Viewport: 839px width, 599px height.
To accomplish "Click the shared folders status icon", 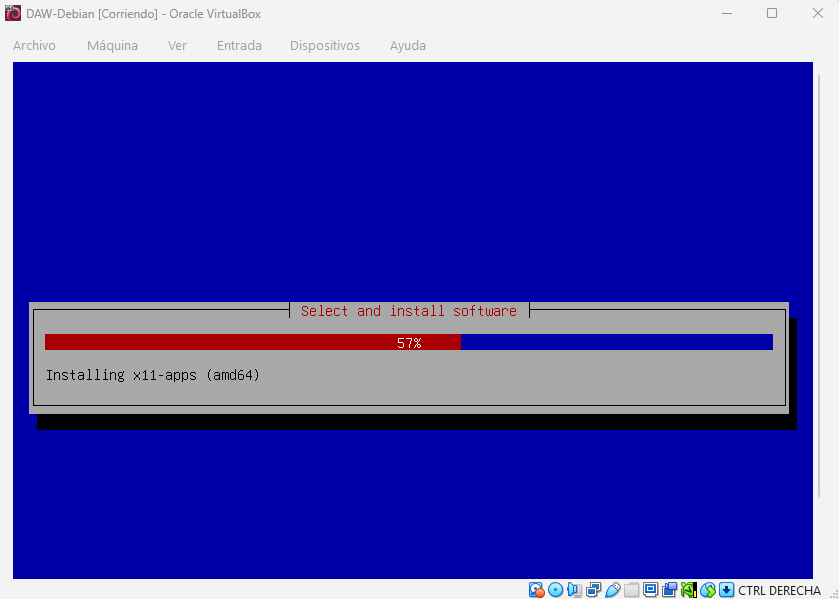I will [631, 590].
